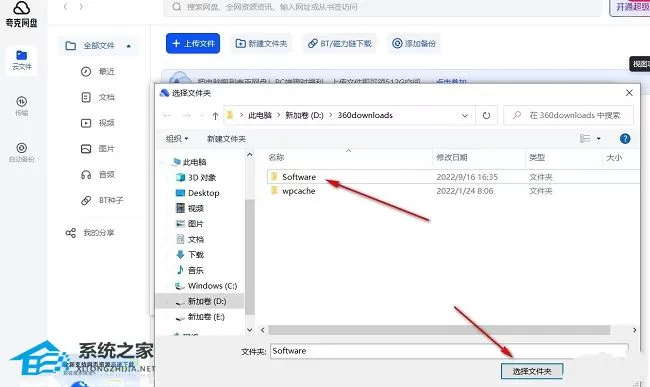Click the 选择文件夹 confirm button
The height and width of the screenshot is (387, 650).
click(532, 371)
